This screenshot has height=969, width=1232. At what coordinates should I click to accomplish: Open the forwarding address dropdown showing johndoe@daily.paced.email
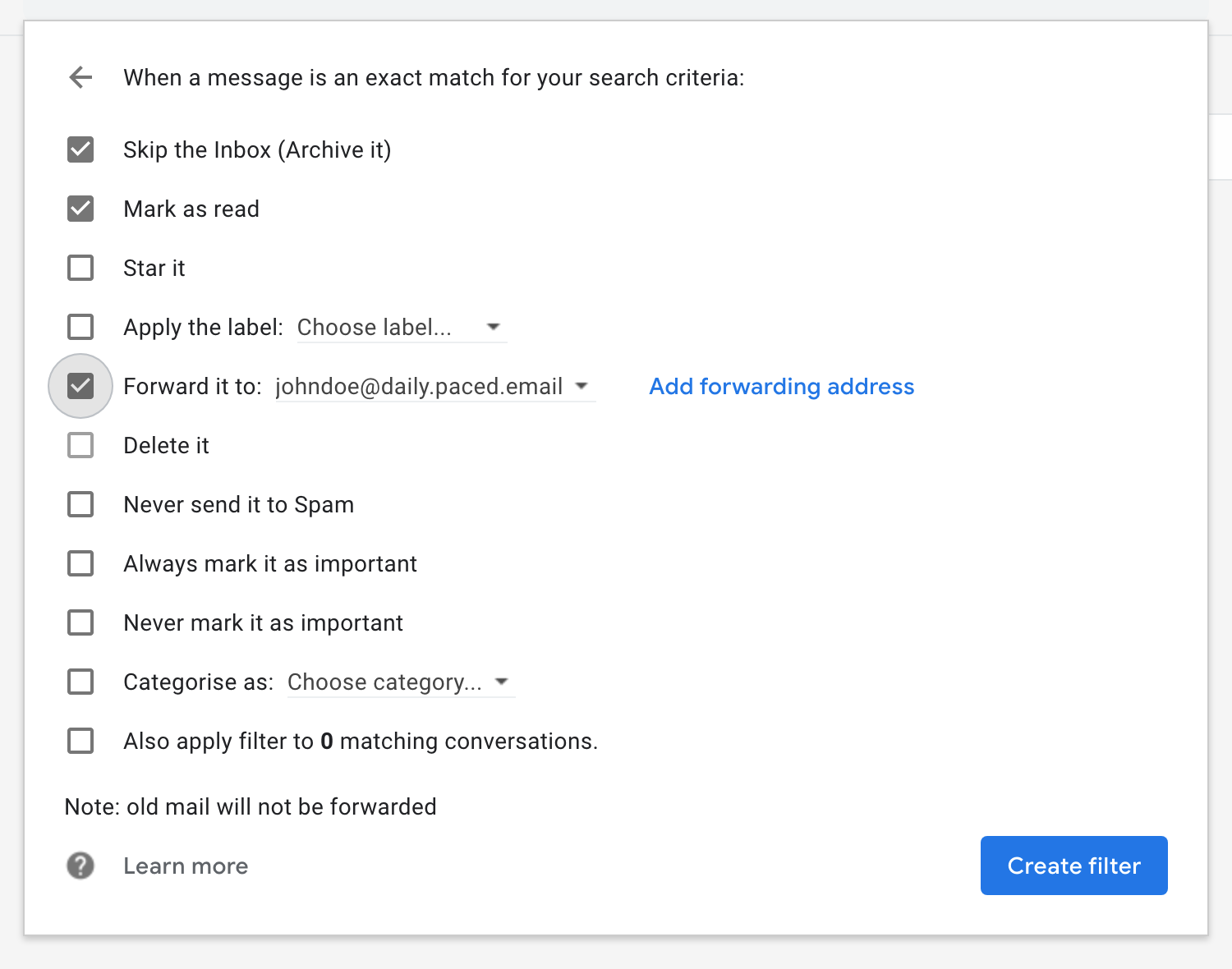[x=582, y=386]
